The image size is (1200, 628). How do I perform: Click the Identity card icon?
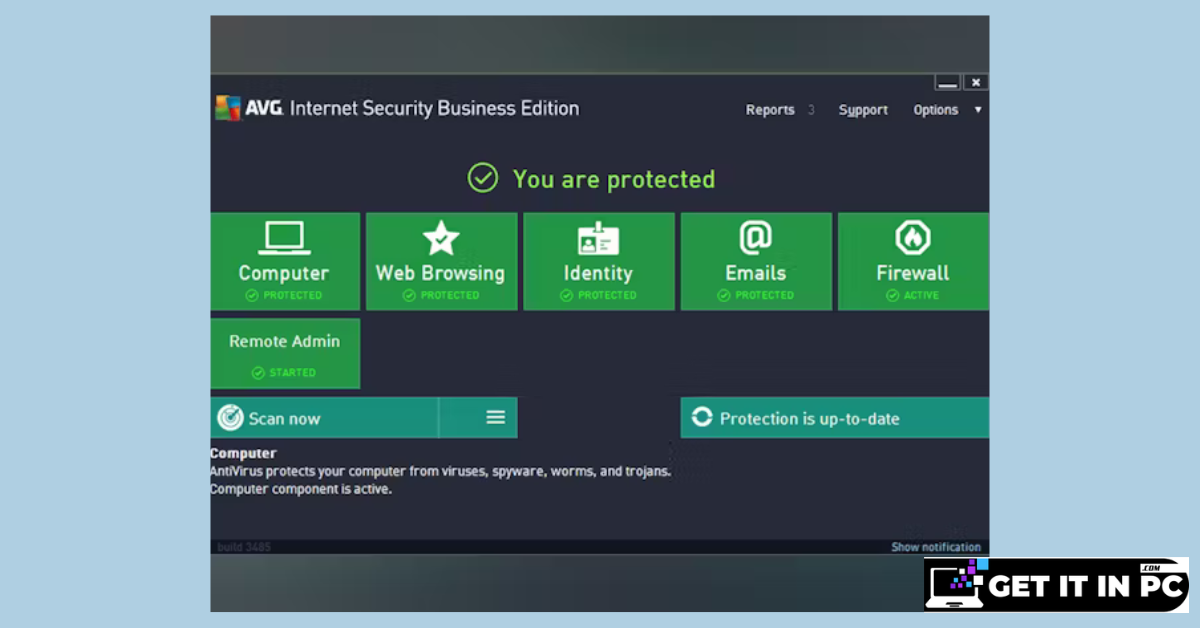598,238
